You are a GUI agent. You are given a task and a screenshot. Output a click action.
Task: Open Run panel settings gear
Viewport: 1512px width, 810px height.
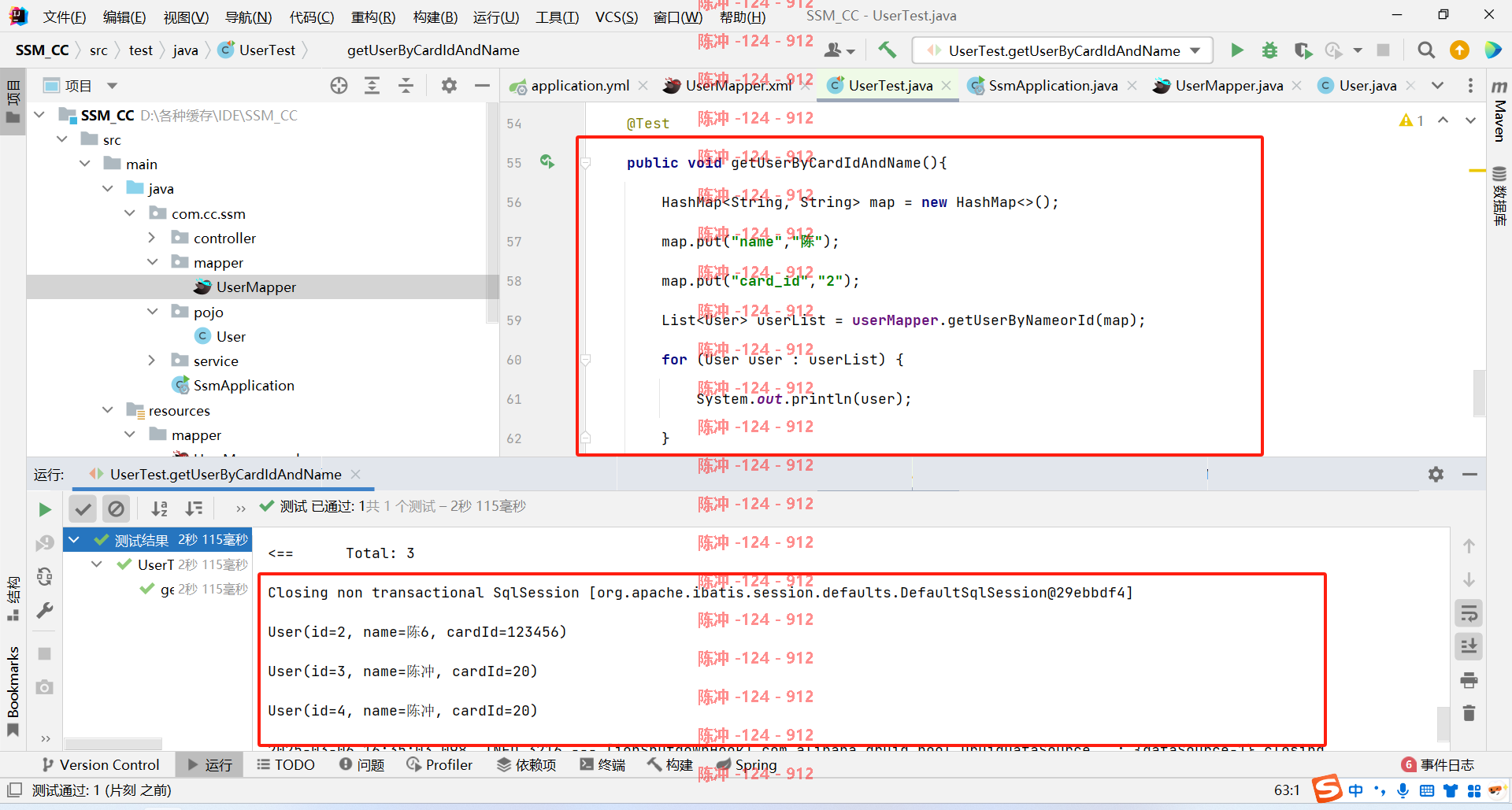pos(1436,475)
